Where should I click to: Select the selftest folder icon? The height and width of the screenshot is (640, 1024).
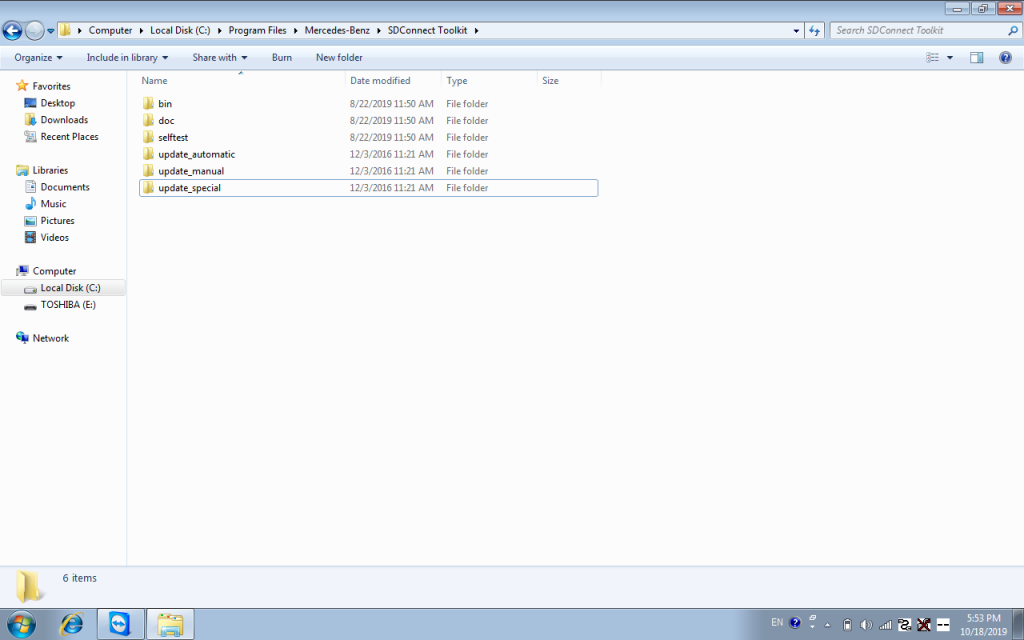point(148,137)
